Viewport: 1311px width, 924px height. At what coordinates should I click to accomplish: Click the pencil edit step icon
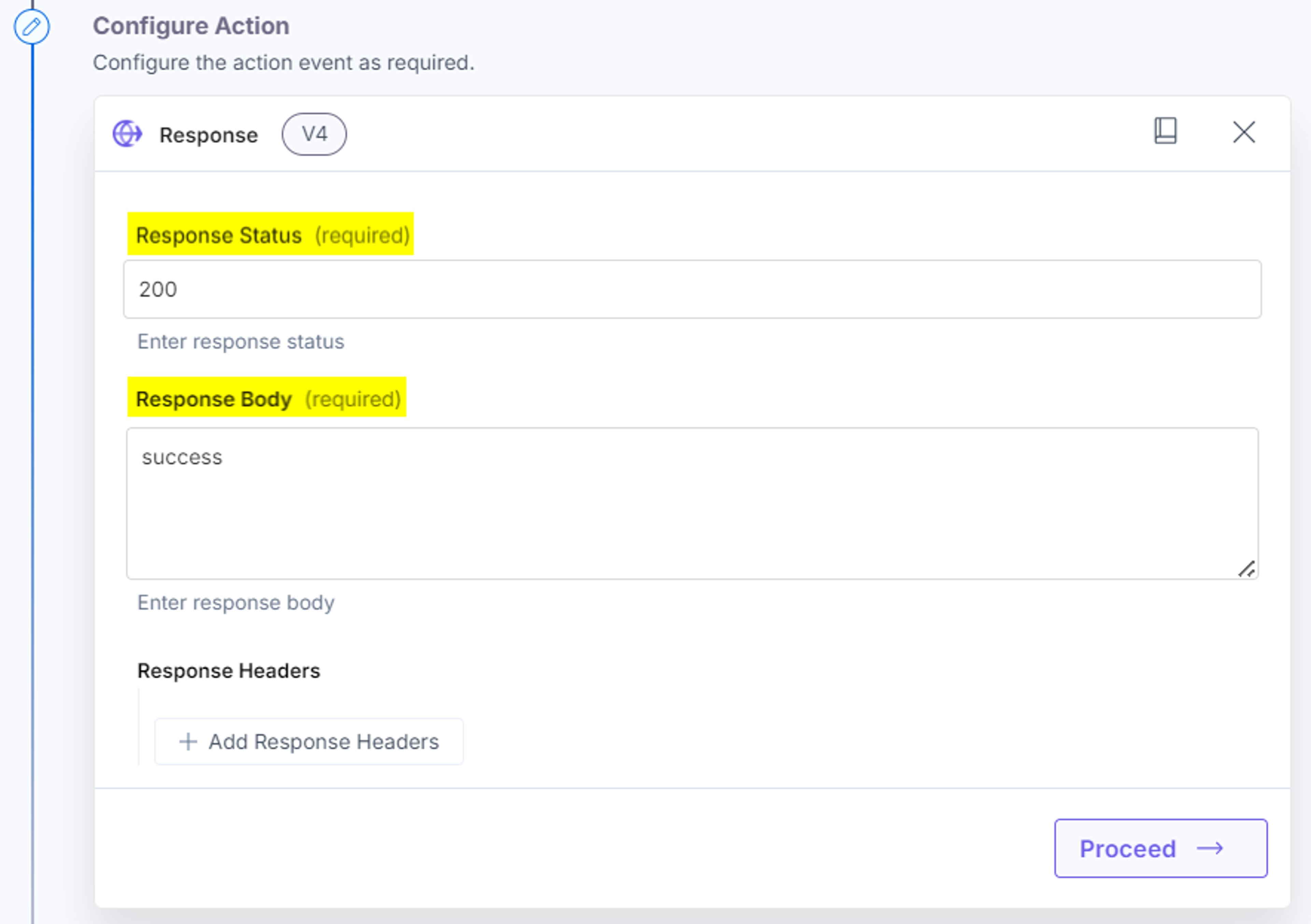pyautogui.click(x=31, y=26)
